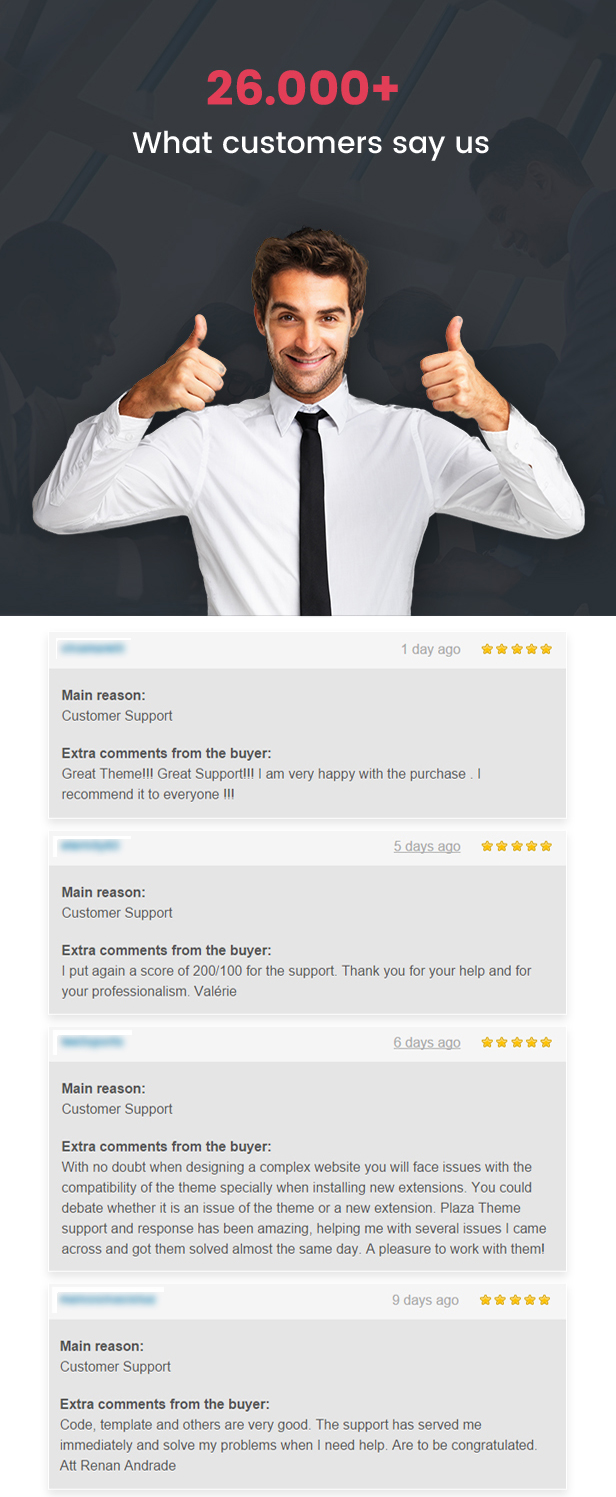
Task: Click the '26.000+' headline
Action: tap(303, 89)
